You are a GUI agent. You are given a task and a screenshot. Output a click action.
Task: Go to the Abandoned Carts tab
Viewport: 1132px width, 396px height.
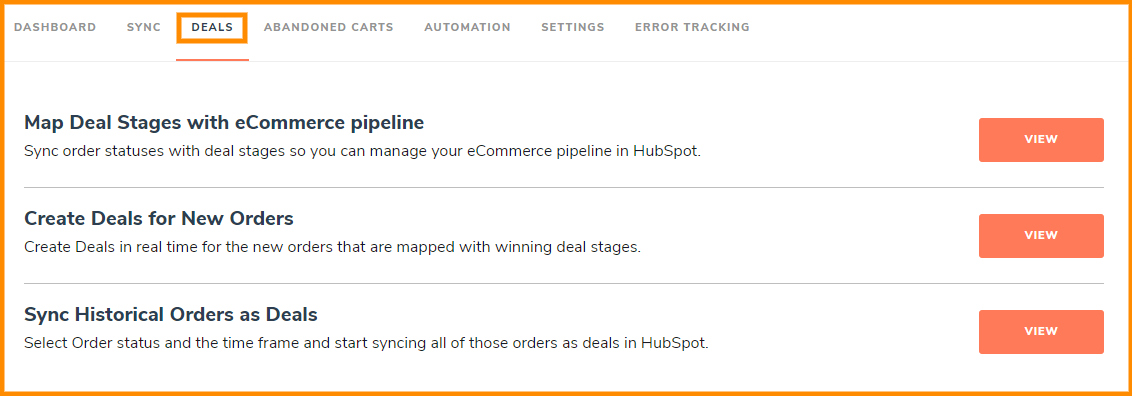328,27
